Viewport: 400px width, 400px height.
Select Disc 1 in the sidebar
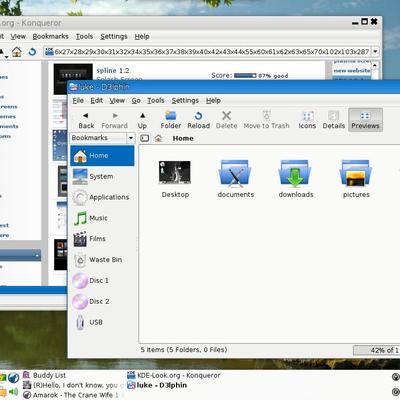tap(102, 280)
